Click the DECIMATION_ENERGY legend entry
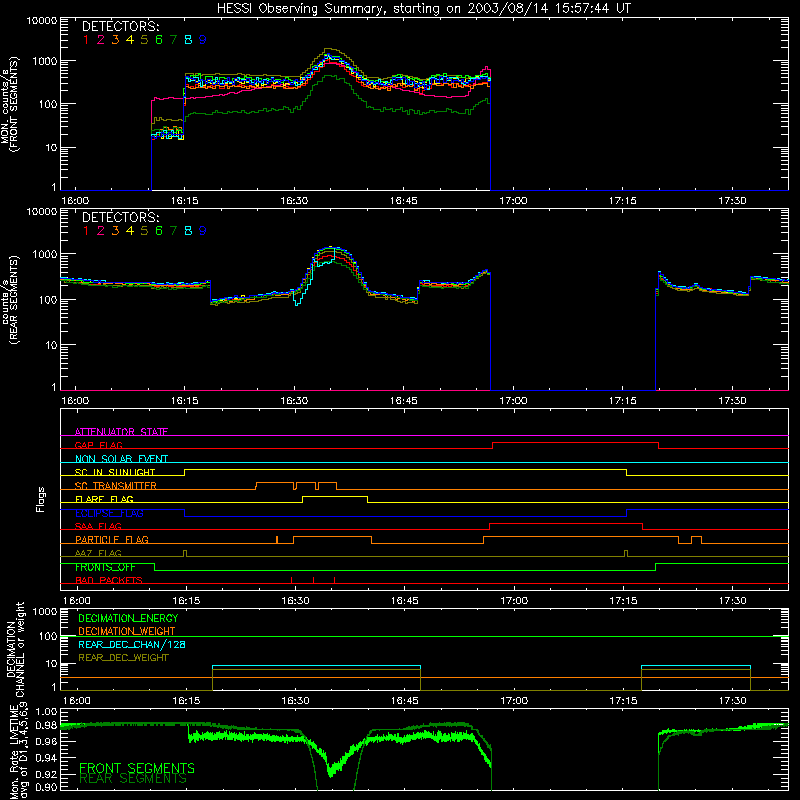 [x=128, y=618]
